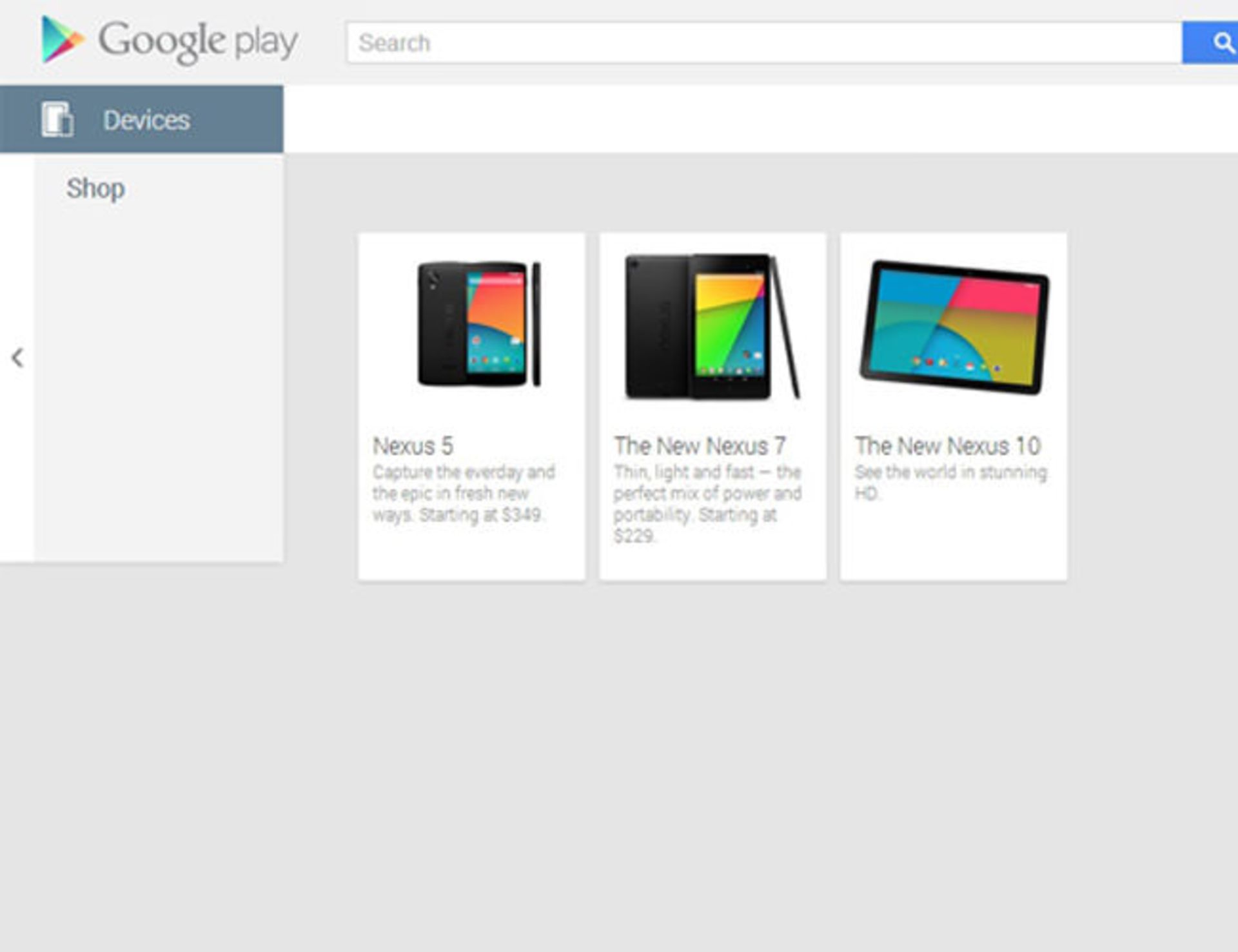Screen dimensions: 1238x952
Task: Open The New Nexus 10 tablet image
Action: coord(954,327)
